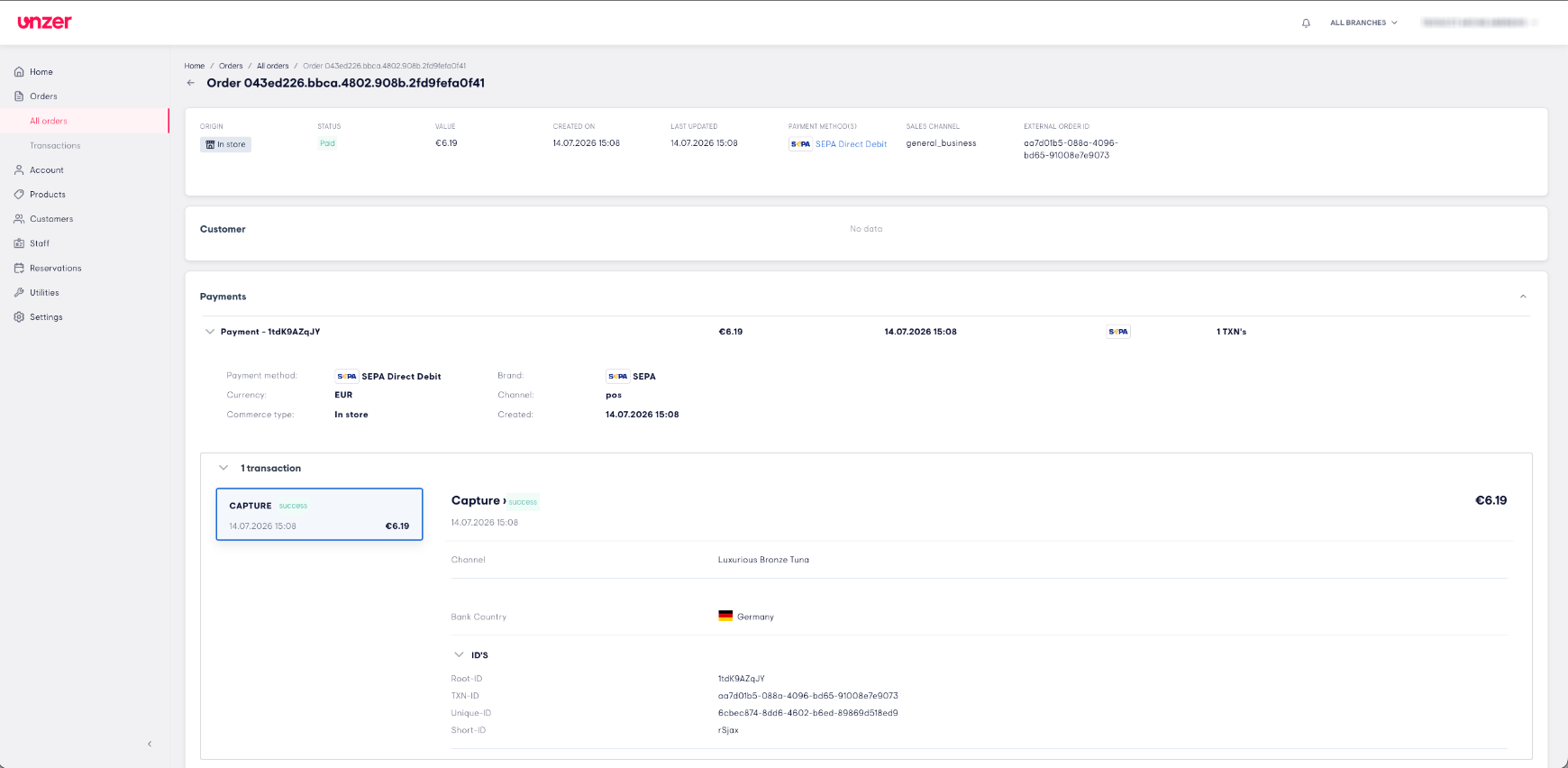Click the TXN-ID value aa7d01b5-088a-4096
The width and height of the screenshot is (1568, 768).
pos(807,696)
